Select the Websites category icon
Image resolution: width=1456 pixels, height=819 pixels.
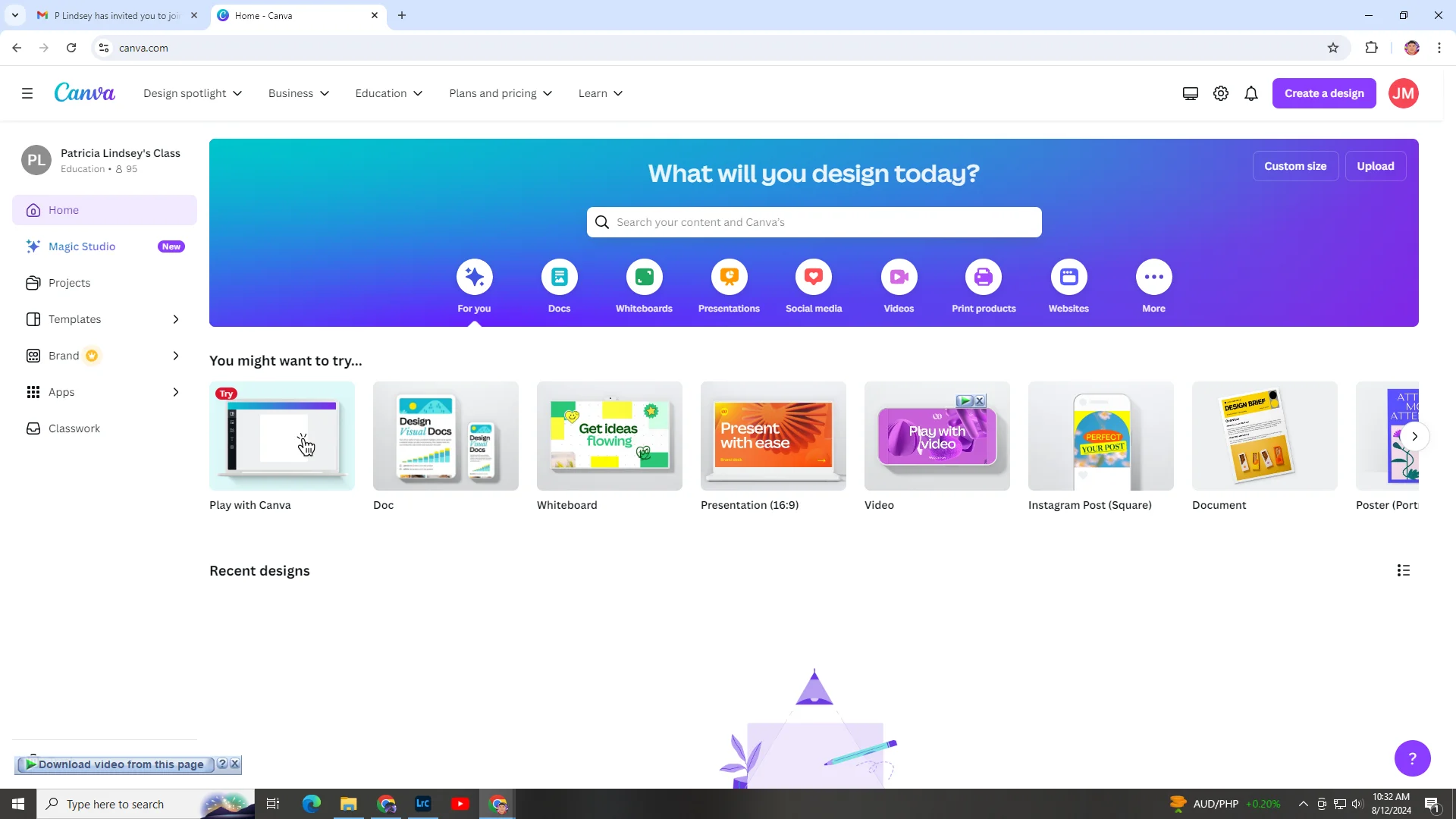(x=1069, y=277)
